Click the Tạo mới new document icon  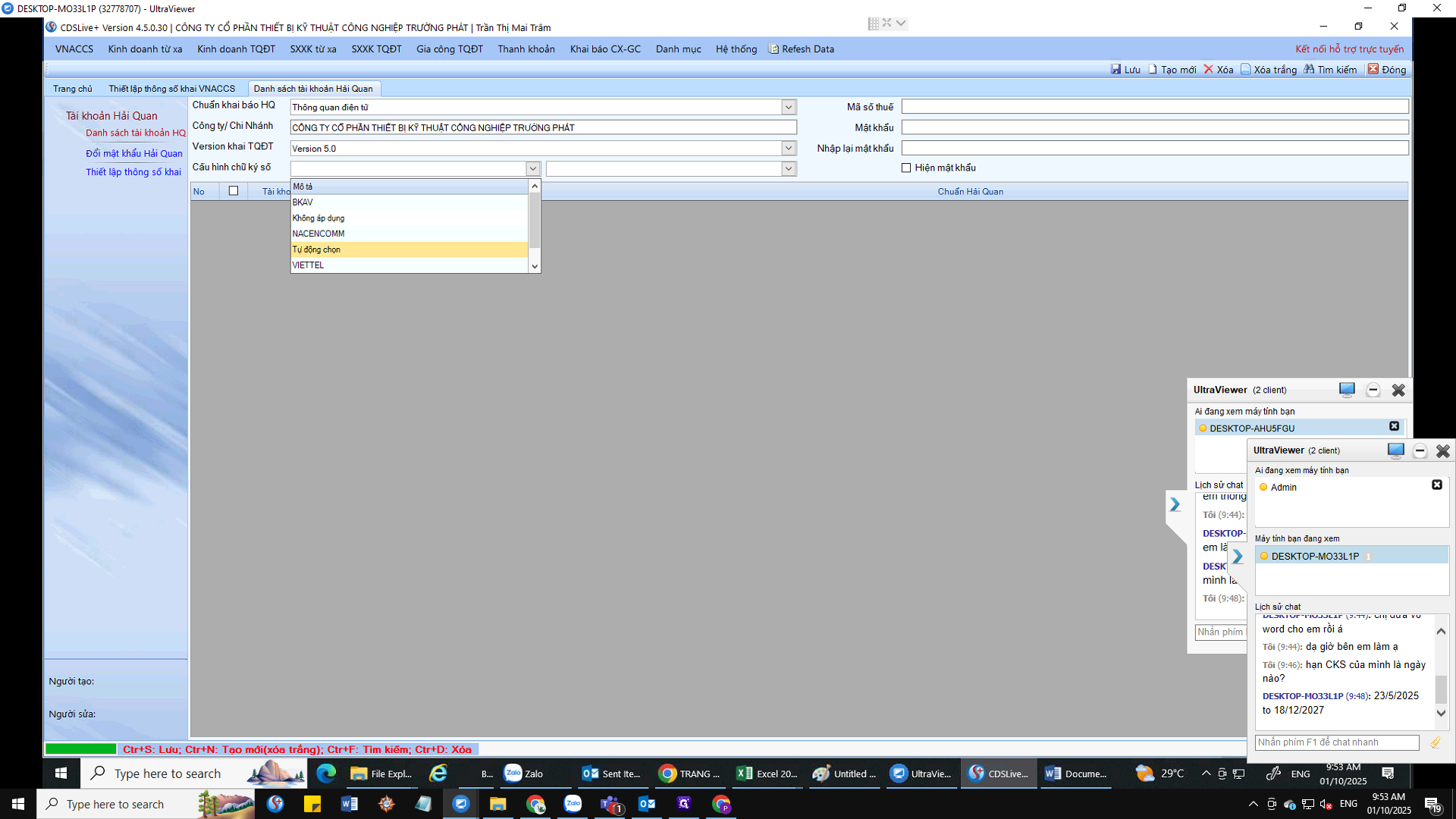[1153, 69]
